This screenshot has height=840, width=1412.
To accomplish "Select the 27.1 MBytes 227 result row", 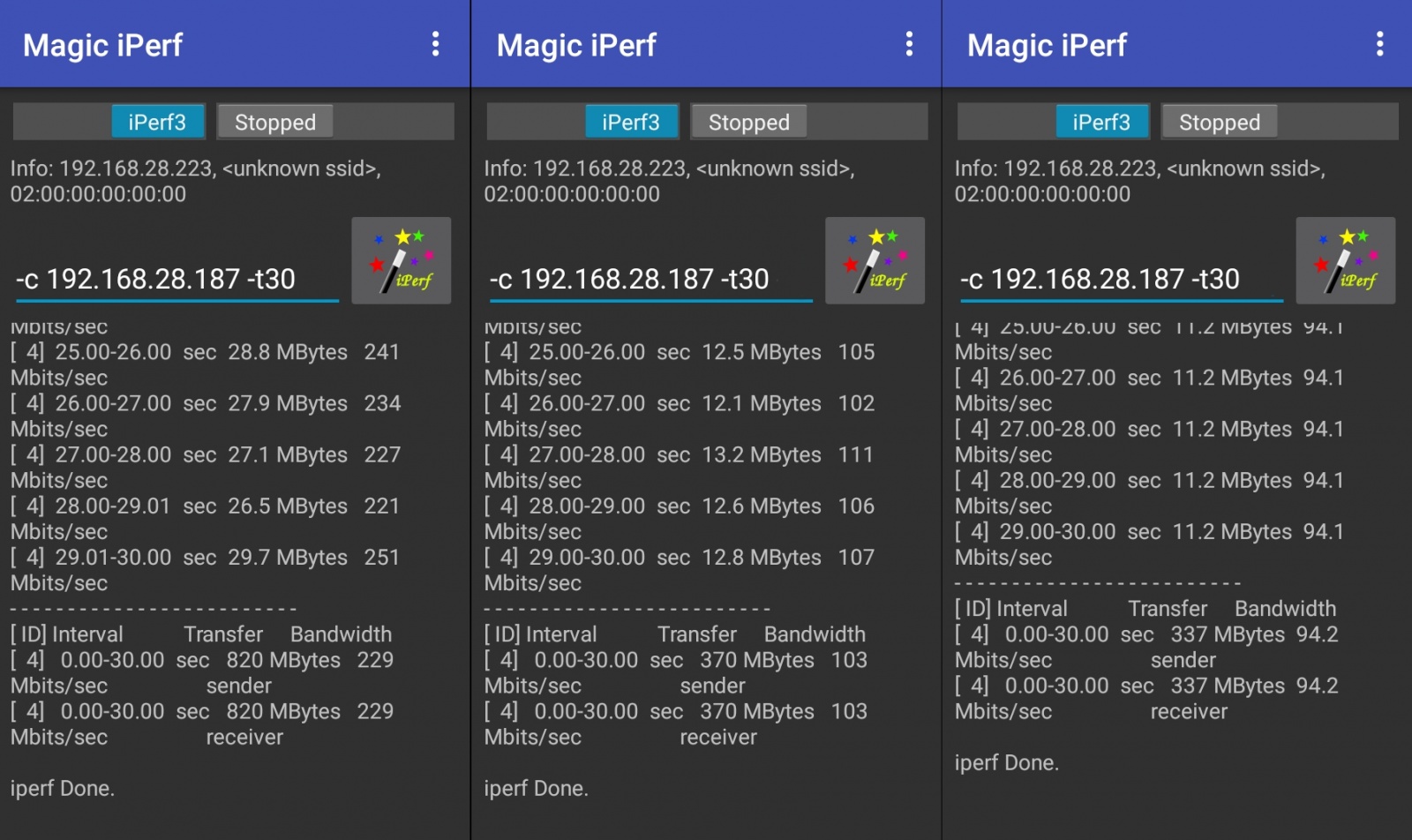I will pos(206,467).
